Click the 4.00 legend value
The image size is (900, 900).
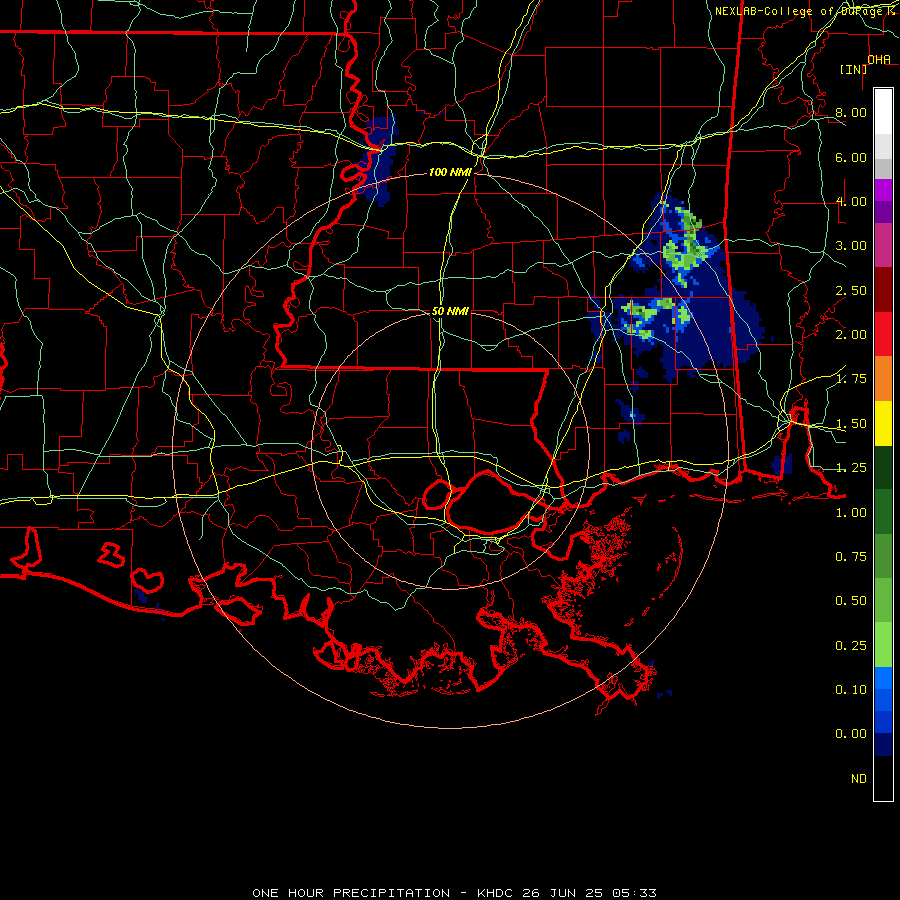point(851,201)
